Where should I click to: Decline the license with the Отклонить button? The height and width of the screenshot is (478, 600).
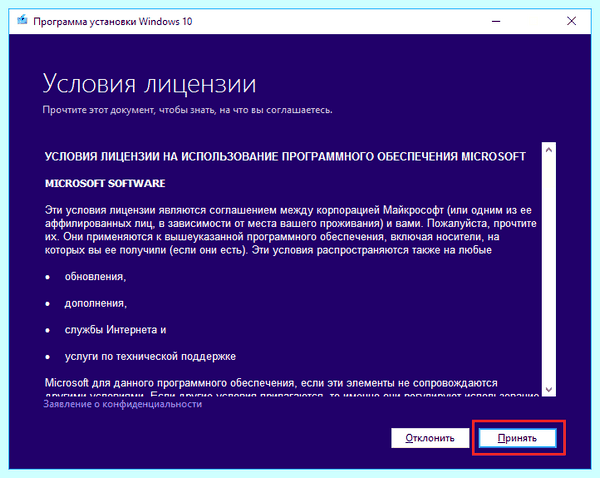[x=430, y=438]
